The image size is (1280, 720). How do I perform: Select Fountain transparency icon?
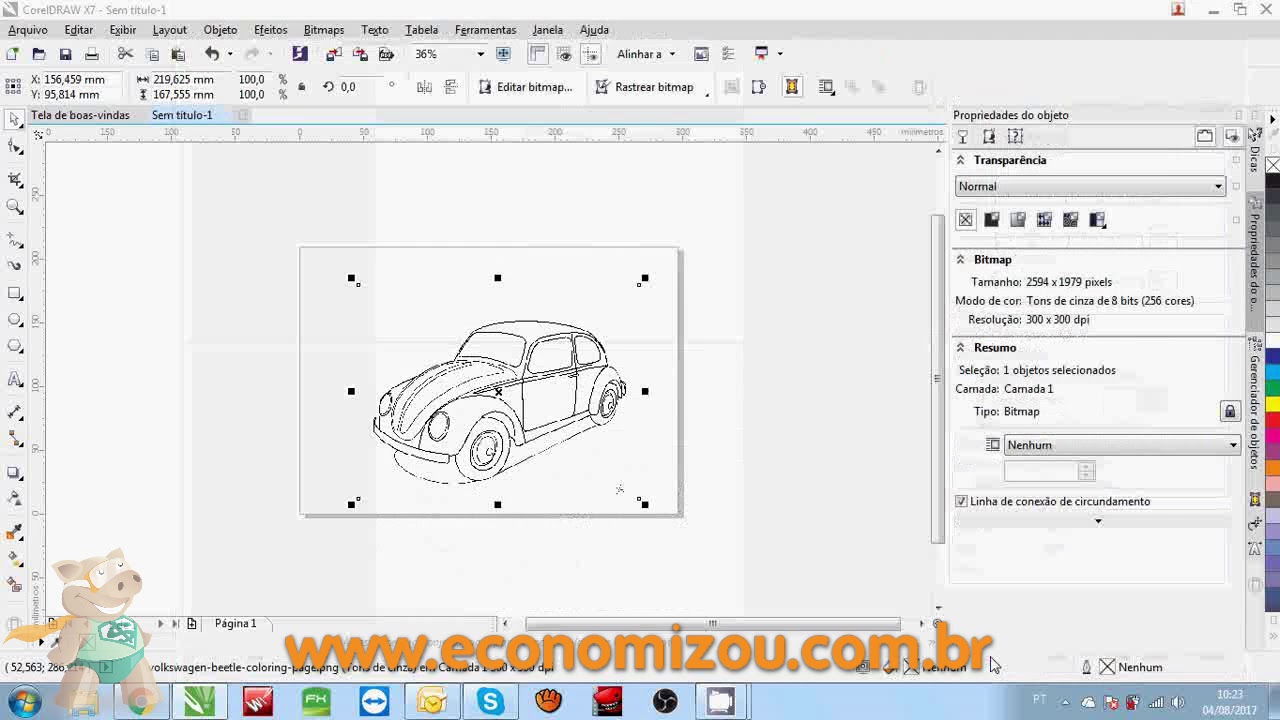pyautogui.click(x=1018, y=220)
